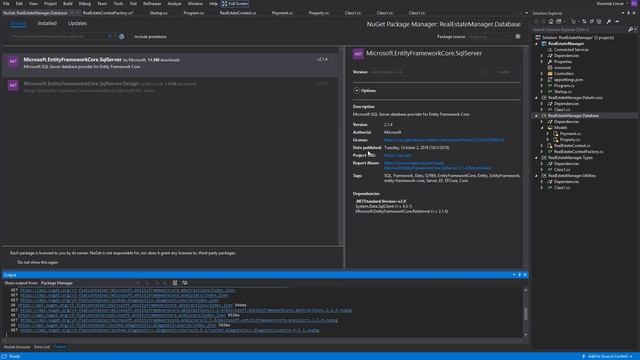Switch to NuGet browser bottom tab
Image resolution: width=640 pixels, height=360 pixels.
point(17,347)
